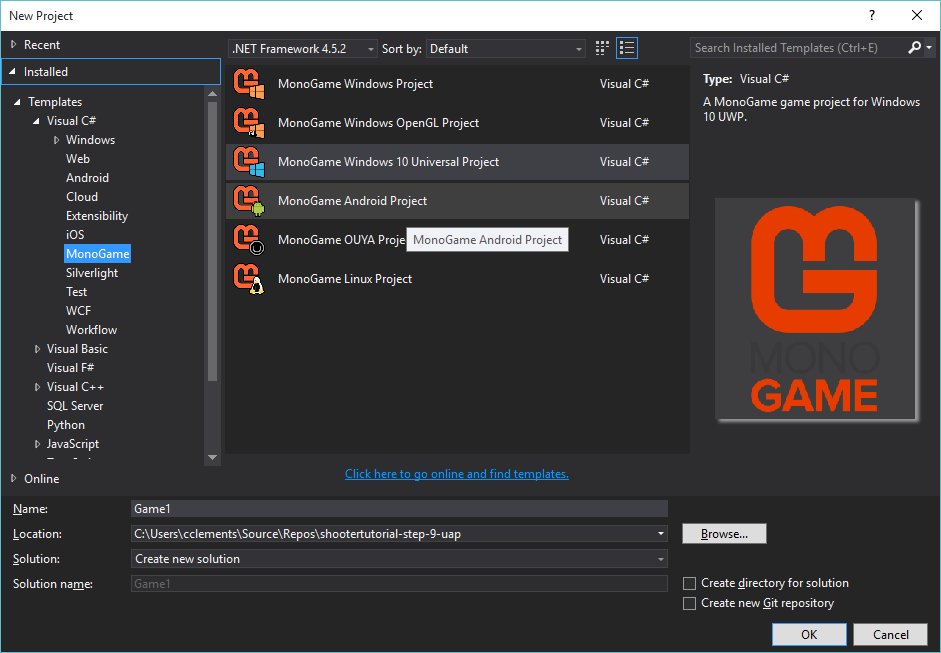
Task: Select MonoGame Linux Project text
Action: point(345,278)
